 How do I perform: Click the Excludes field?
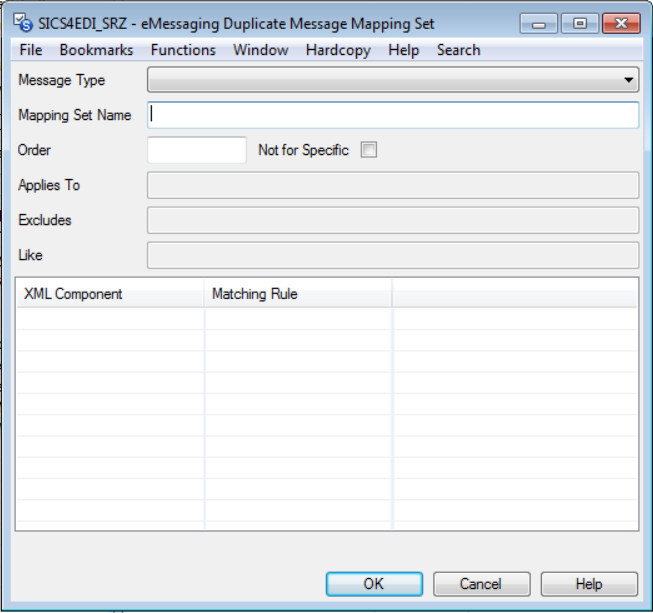click(393, 220)
